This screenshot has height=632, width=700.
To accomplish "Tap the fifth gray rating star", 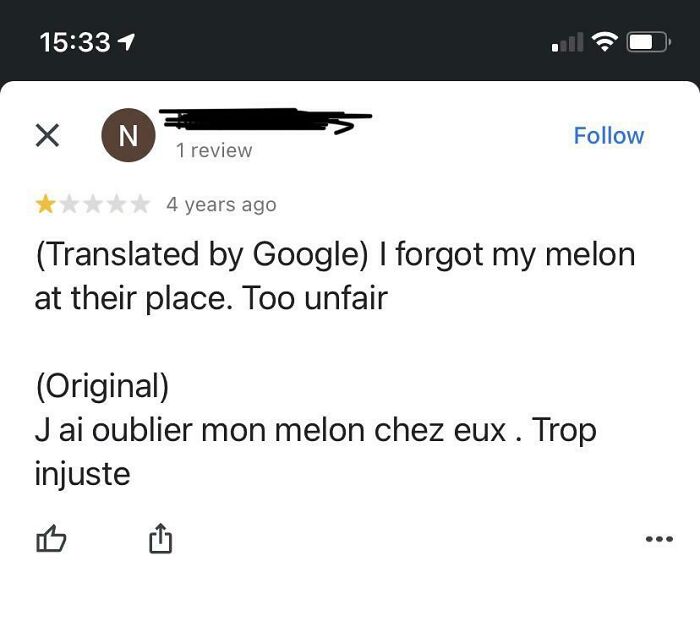I will pos(139,205).
